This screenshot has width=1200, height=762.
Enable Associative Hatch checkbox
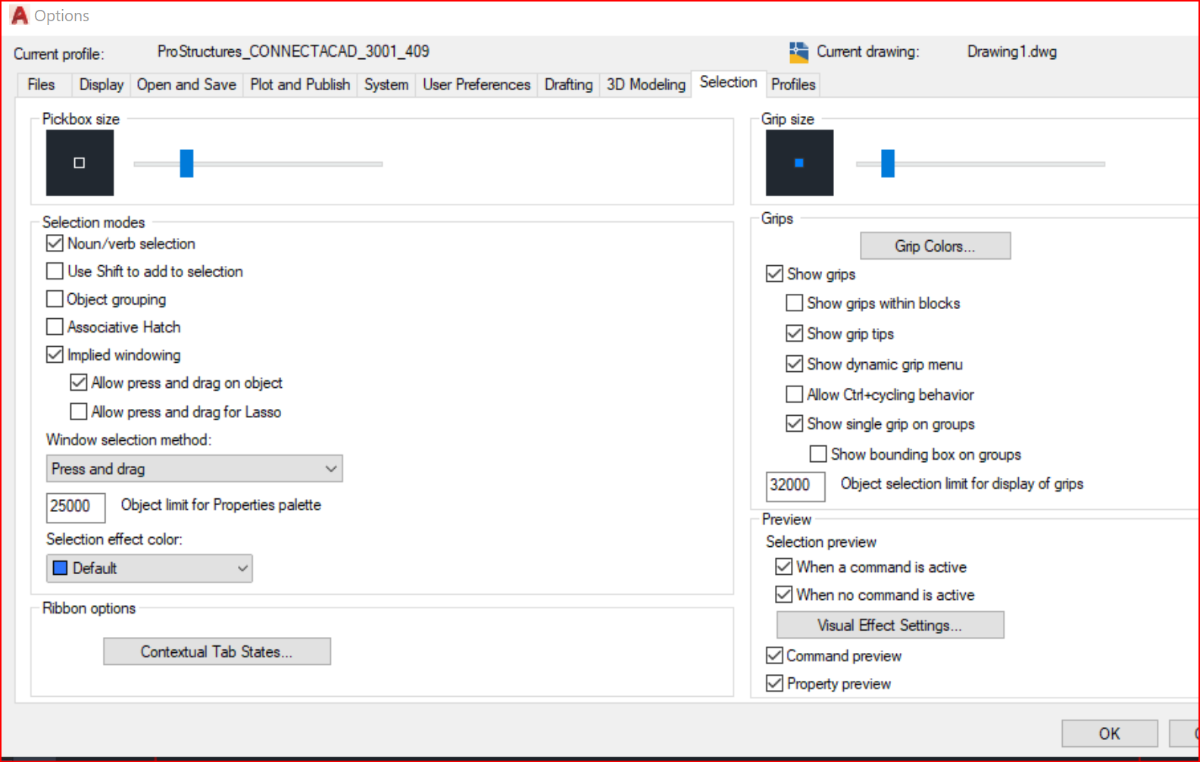point(55,327)
